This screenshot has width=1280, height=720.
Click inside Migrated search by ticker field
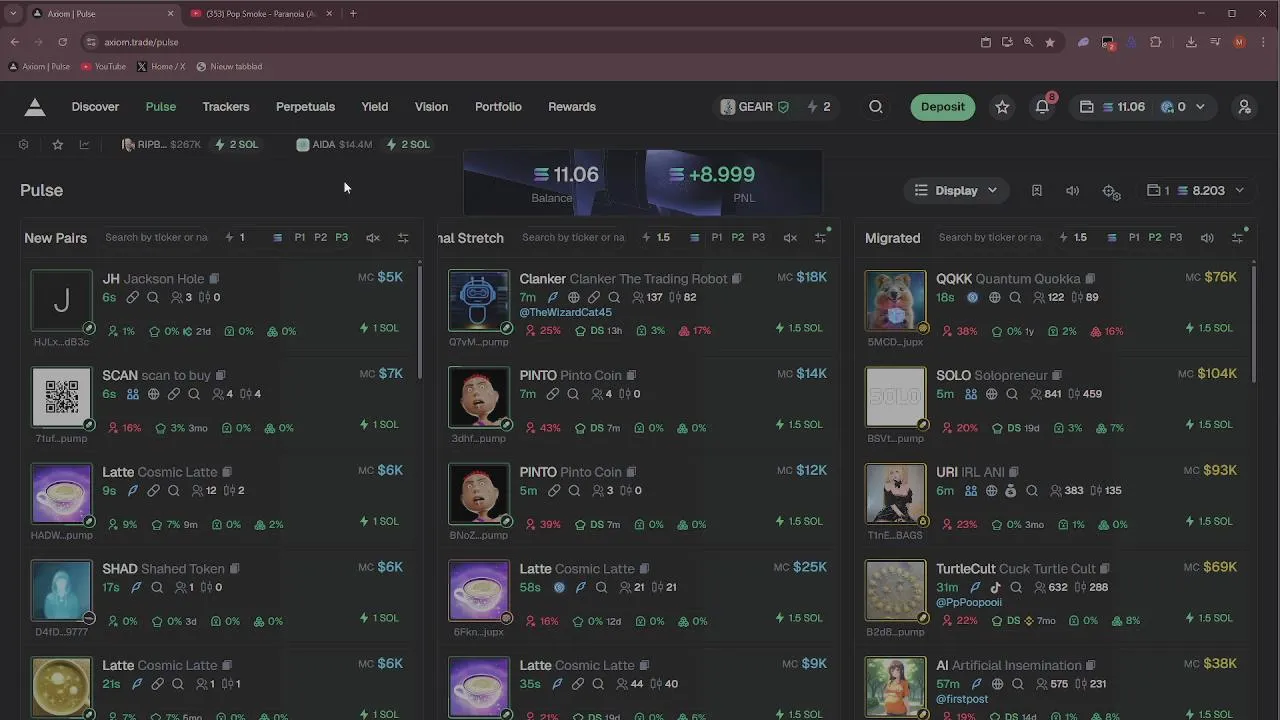click(x=990, y=238)
